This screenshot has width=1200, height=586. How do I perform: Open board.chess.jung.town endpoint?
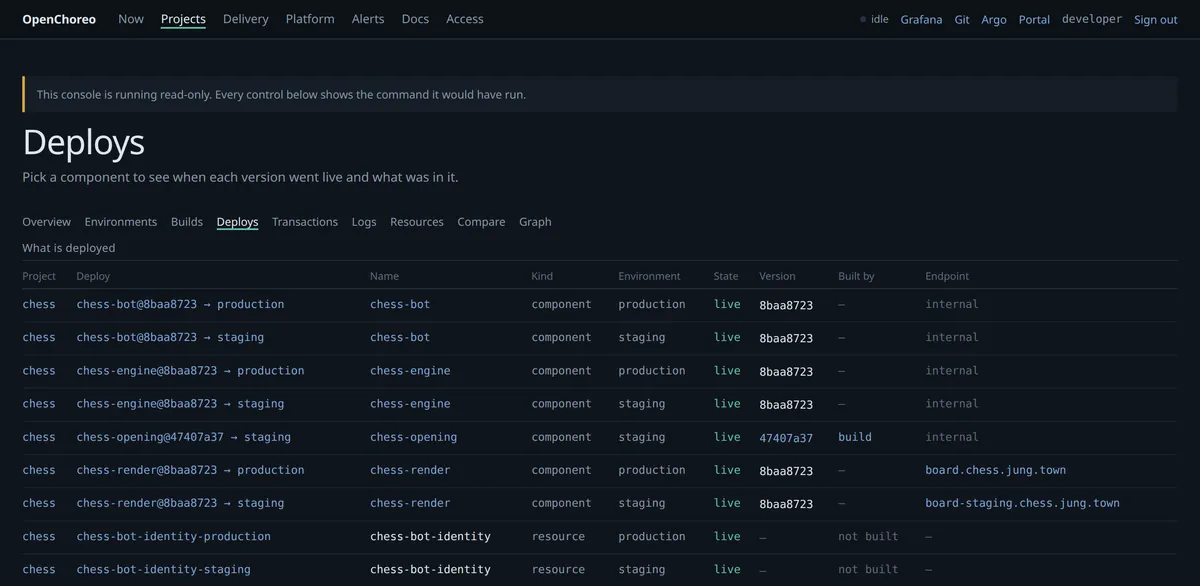(996, 470)
